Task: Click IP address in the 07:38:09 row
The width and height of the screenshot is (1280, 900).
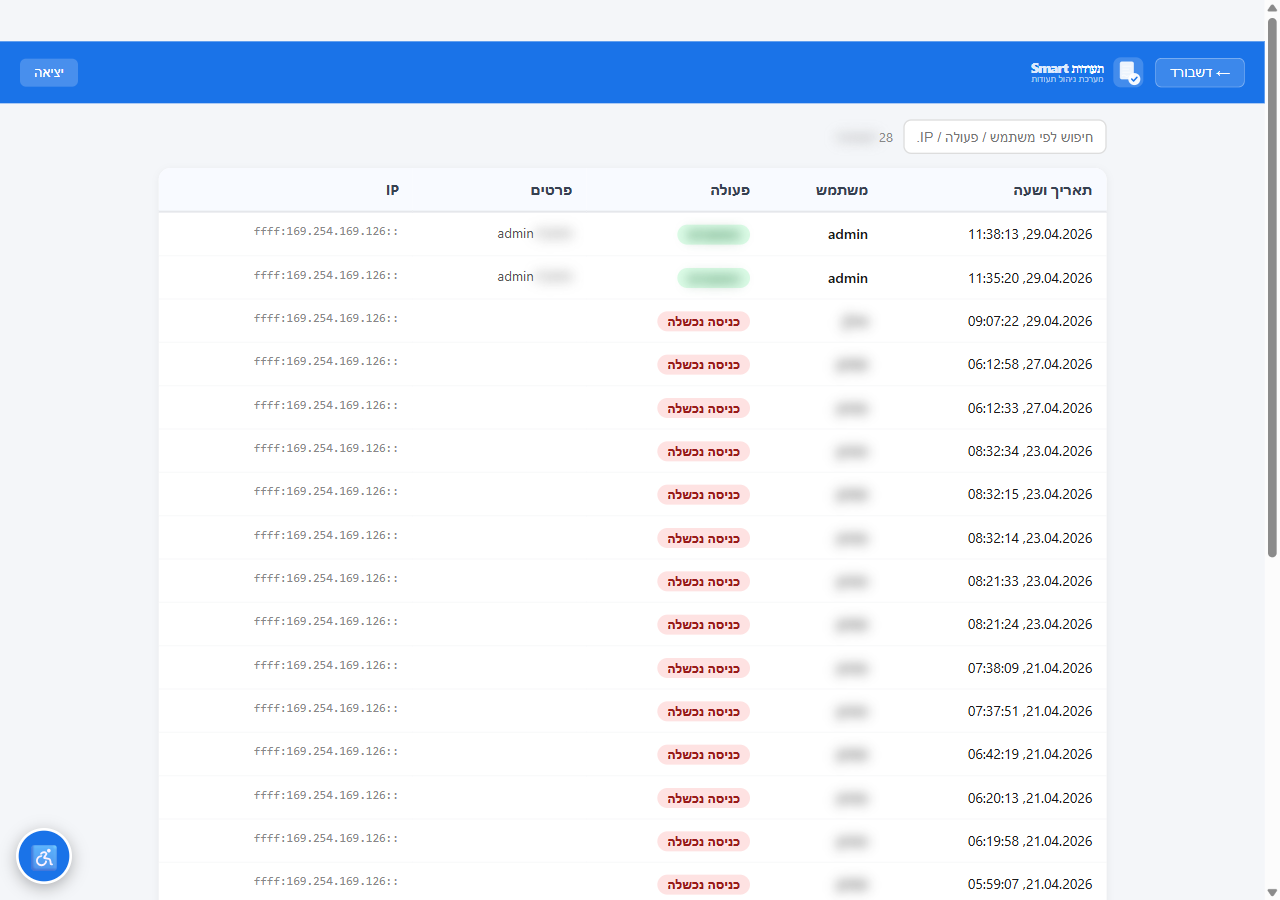Action: (x=326, y=665)
